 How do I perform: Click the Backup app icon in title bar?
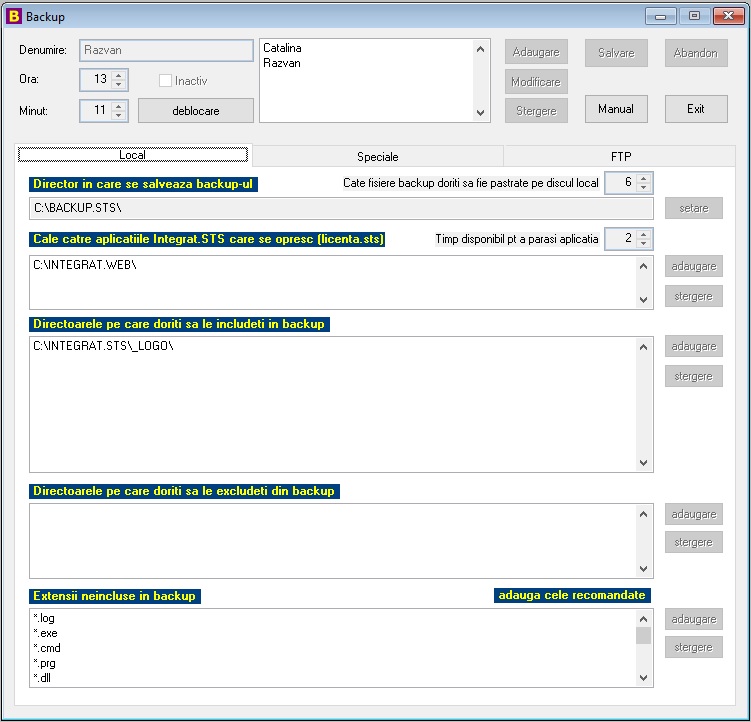(x=14, y=16)
